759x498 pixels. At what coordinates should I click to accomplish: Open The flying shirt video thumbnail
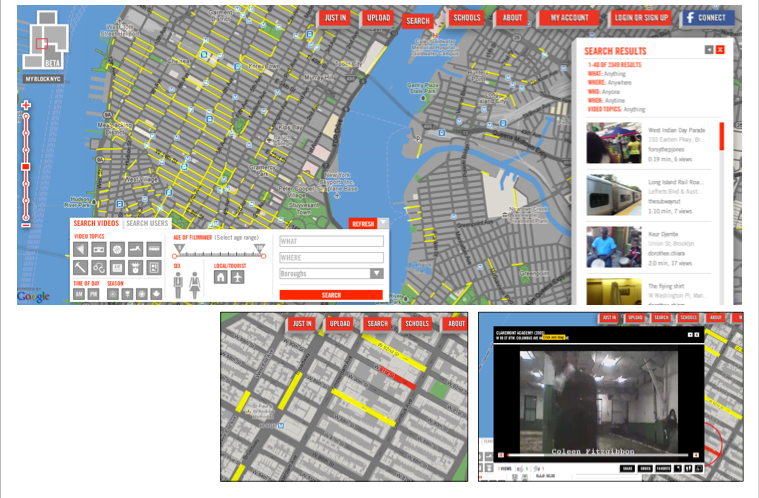click(614, 291)
